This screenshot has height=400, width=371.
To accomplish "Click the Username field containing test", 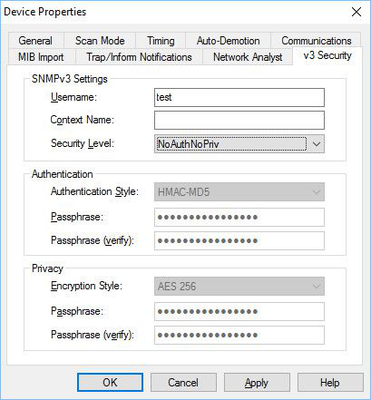I will pos(239,97).
